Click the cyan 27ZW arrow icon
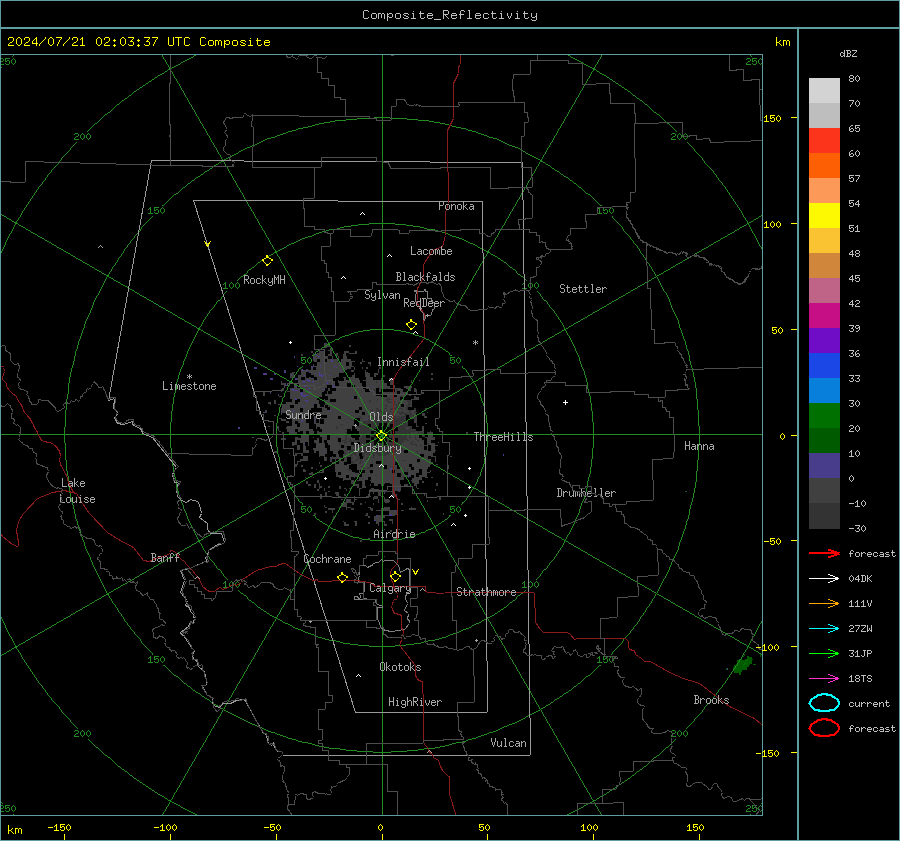 (x=824, y=629)
